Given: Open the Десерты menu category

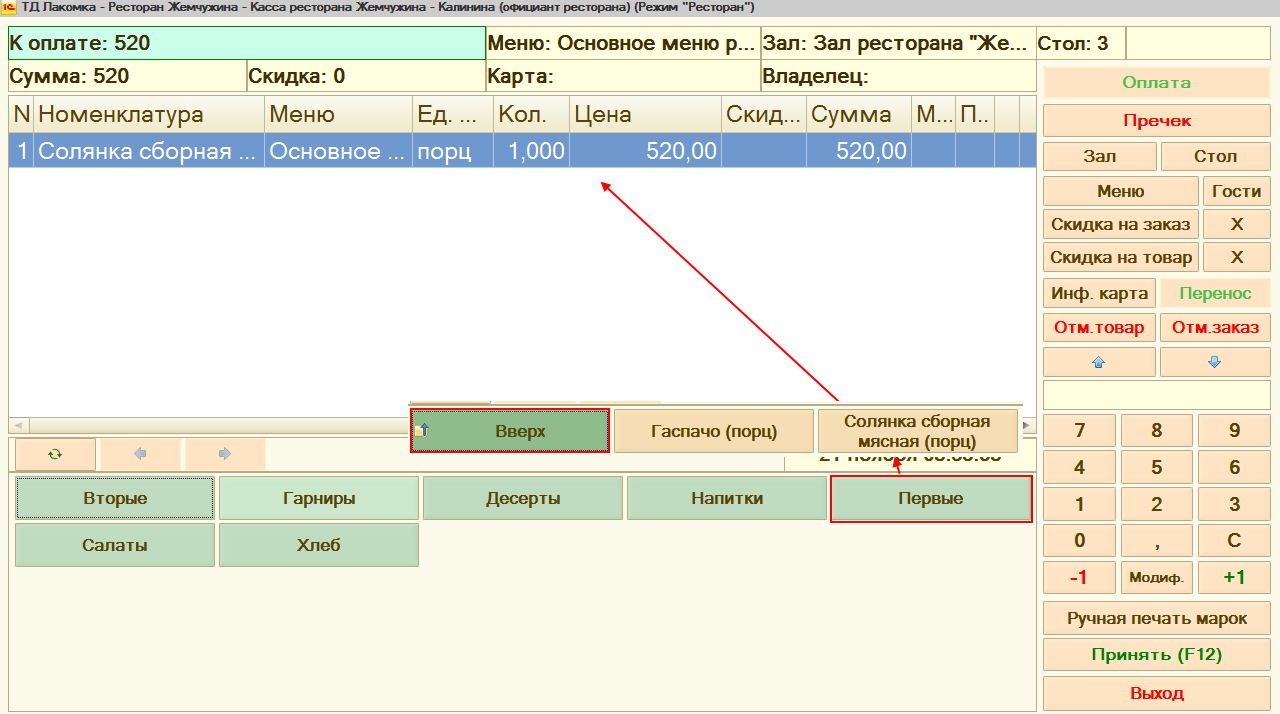Looking at the screenshot, I should [523, 499].
